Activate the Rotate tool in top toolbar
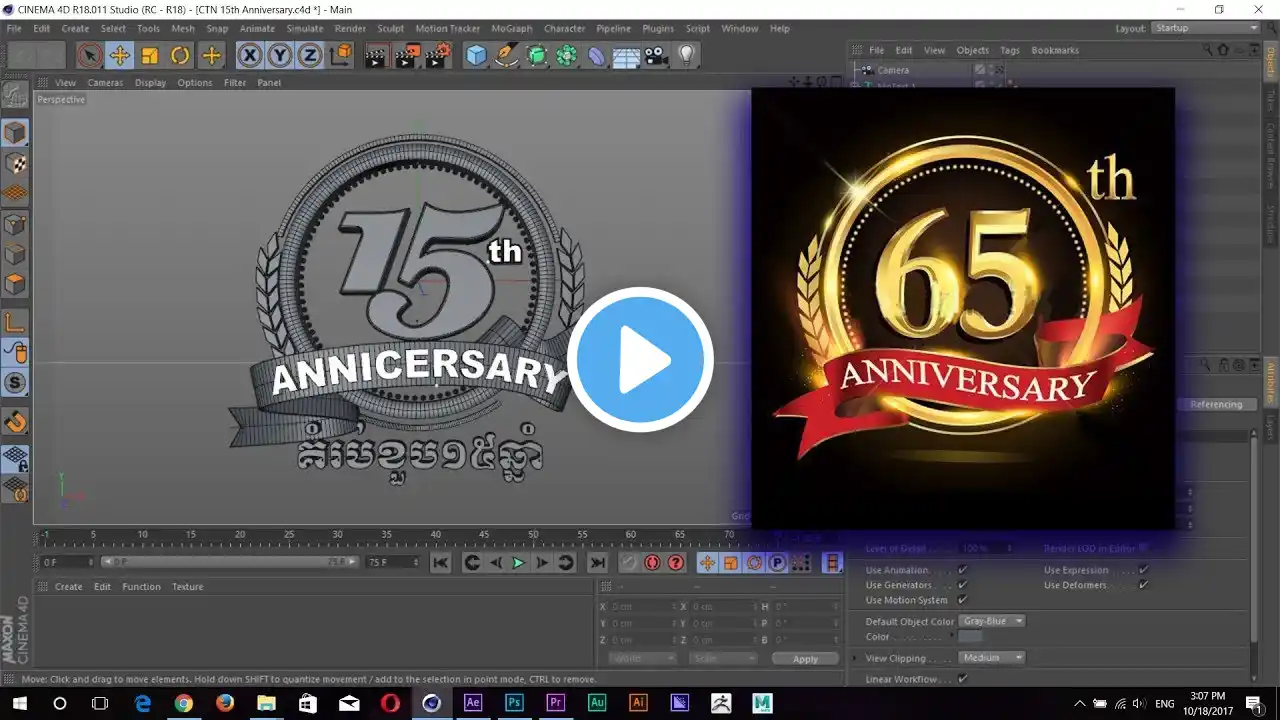The image size is (1280, 720). pyautogui.click(x=180, y=55)
